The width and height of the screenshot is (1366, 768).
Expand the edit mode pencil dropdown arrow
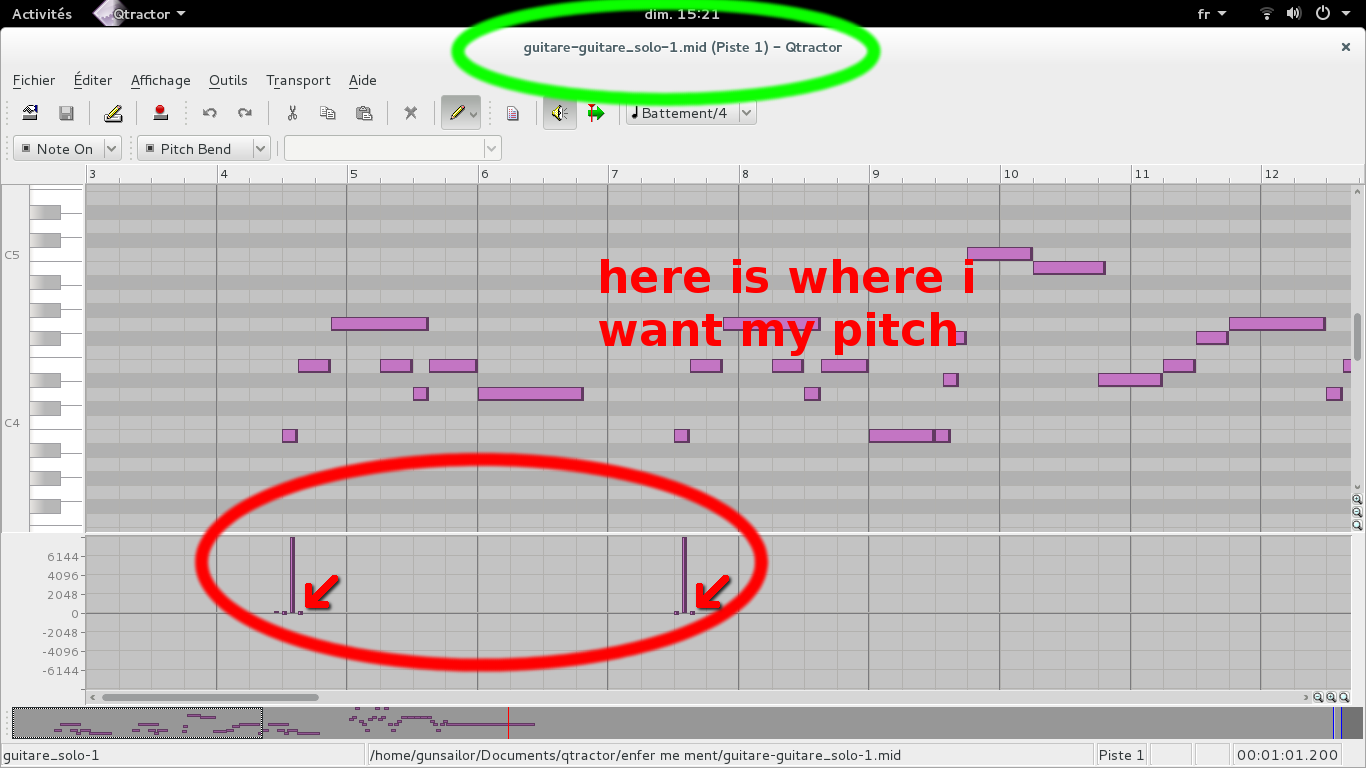[474, 114]
